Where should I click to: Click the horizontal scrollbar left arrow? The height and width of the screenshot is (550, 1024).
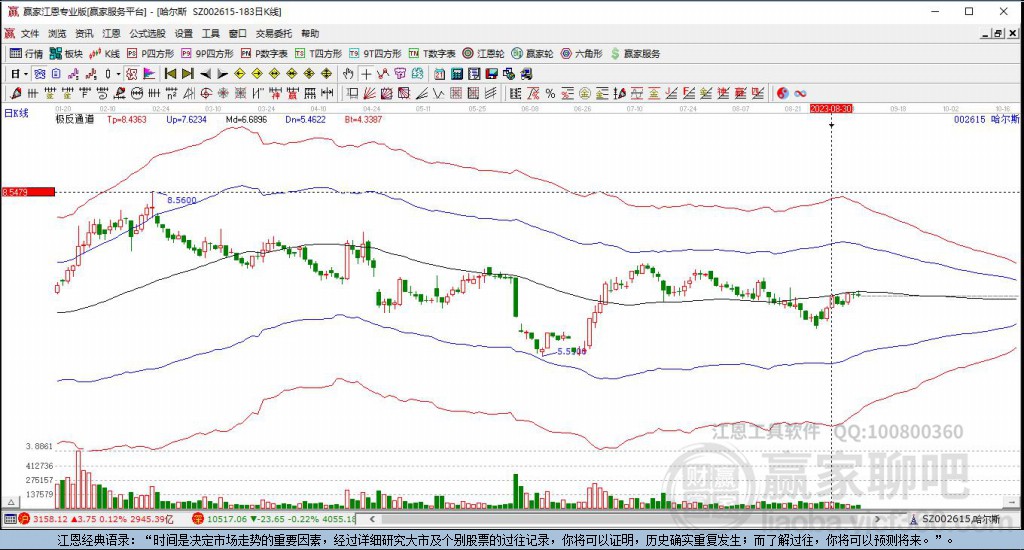[372, 519]
